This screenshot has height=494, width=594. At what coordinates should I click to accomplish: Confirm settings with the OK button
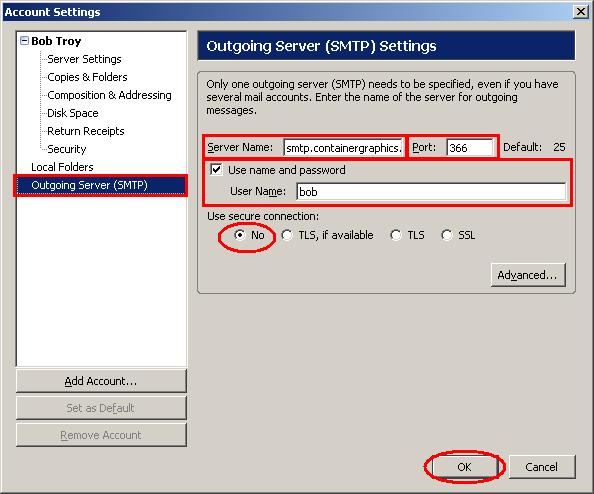(x=464, y=467)
